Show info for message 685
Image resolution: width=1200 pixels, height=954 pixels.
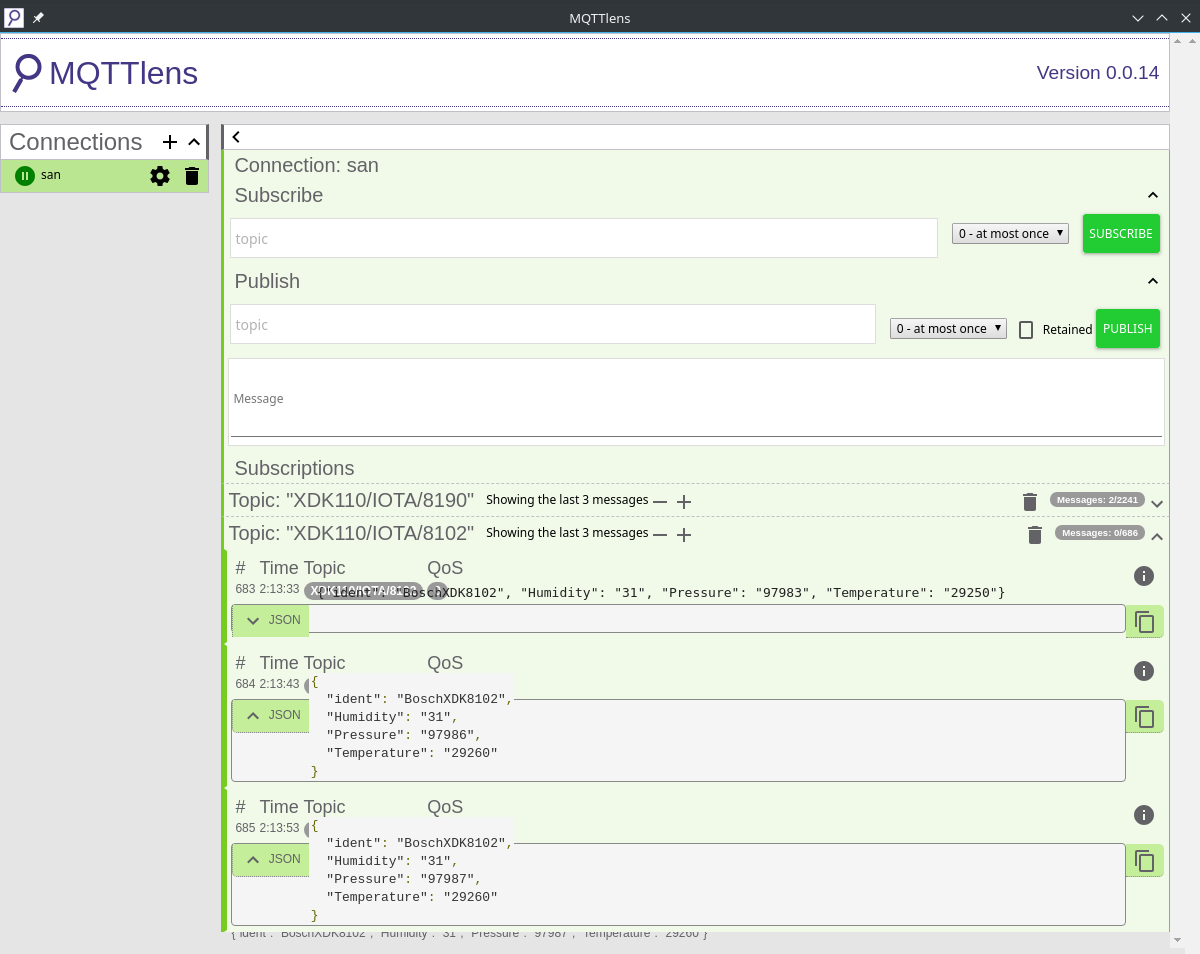click(x=1145, y=815)
